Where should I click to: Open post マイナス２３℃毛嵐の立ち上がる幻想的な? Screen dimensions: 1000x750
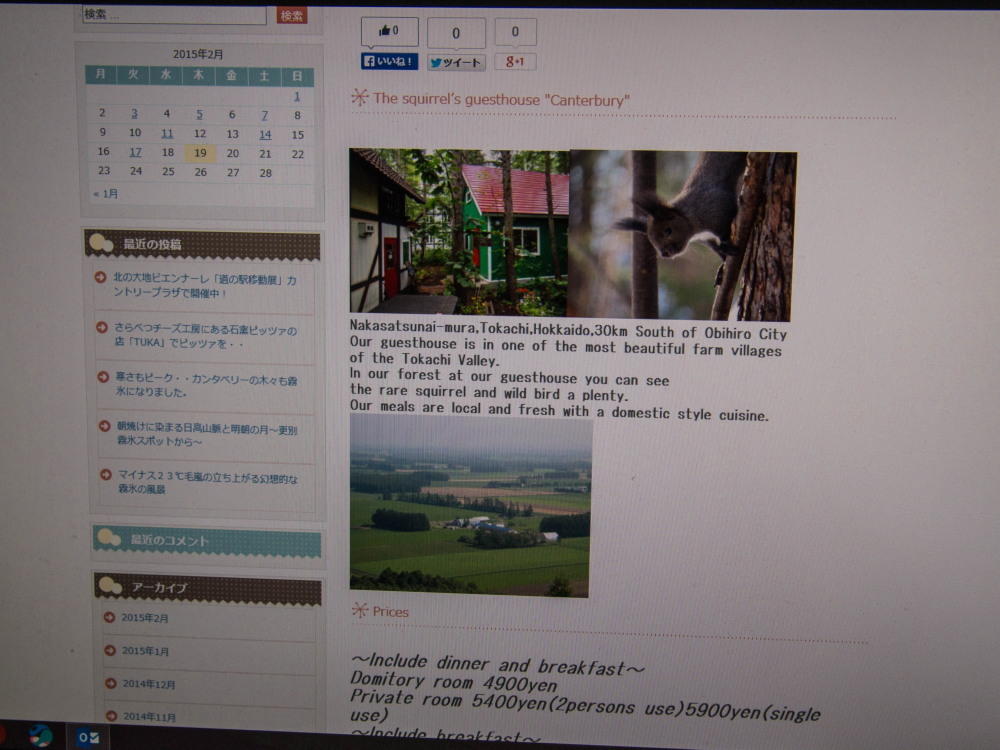point(208,483)
